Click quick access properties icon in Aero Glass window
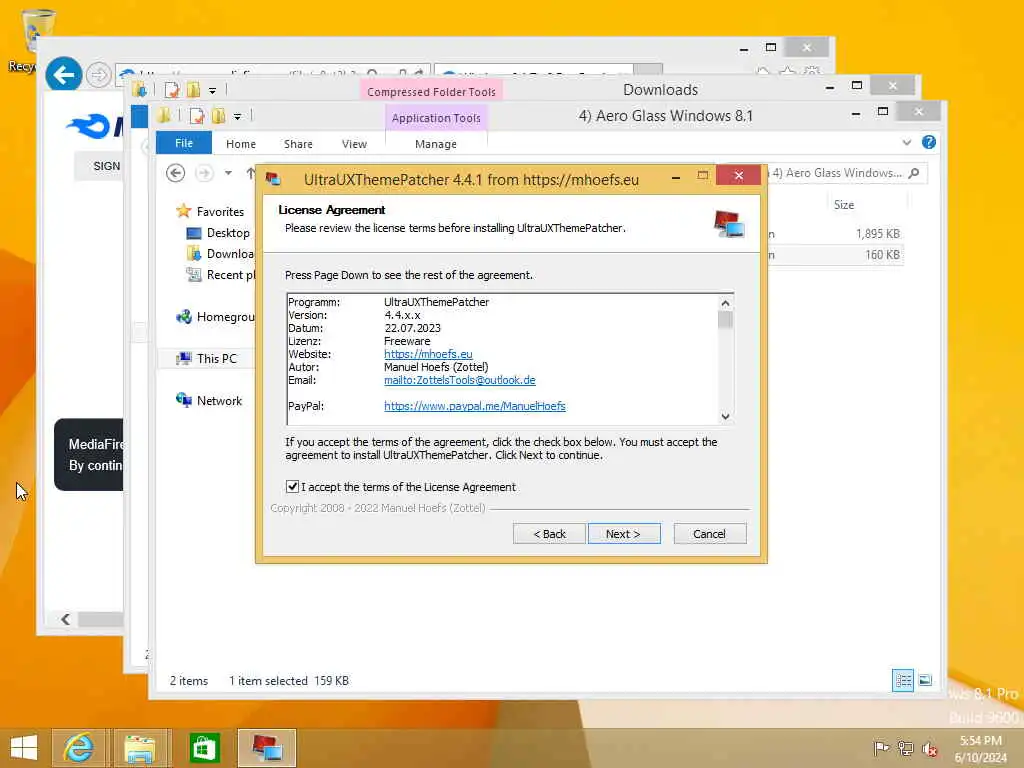1024x768 pixels. click(x=196, y=116)
